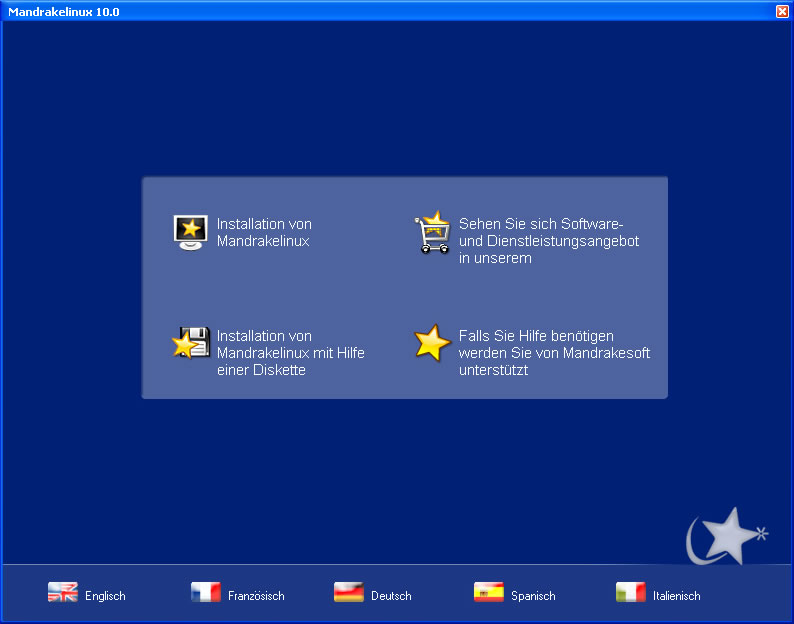Close the Mandrakelinux 10.0 window
The height and width of the screenshot is (624, 794).
tap(782, 11)
